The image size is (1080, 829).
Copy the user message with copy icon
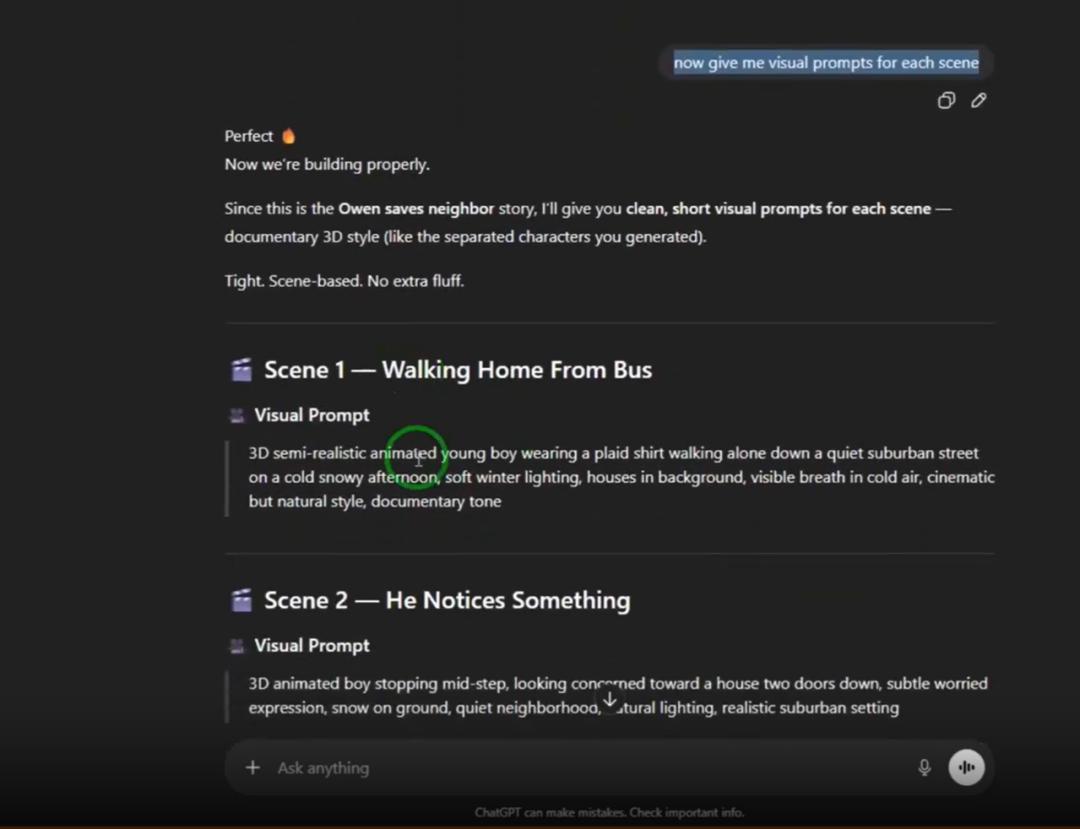tap(946, 101)
